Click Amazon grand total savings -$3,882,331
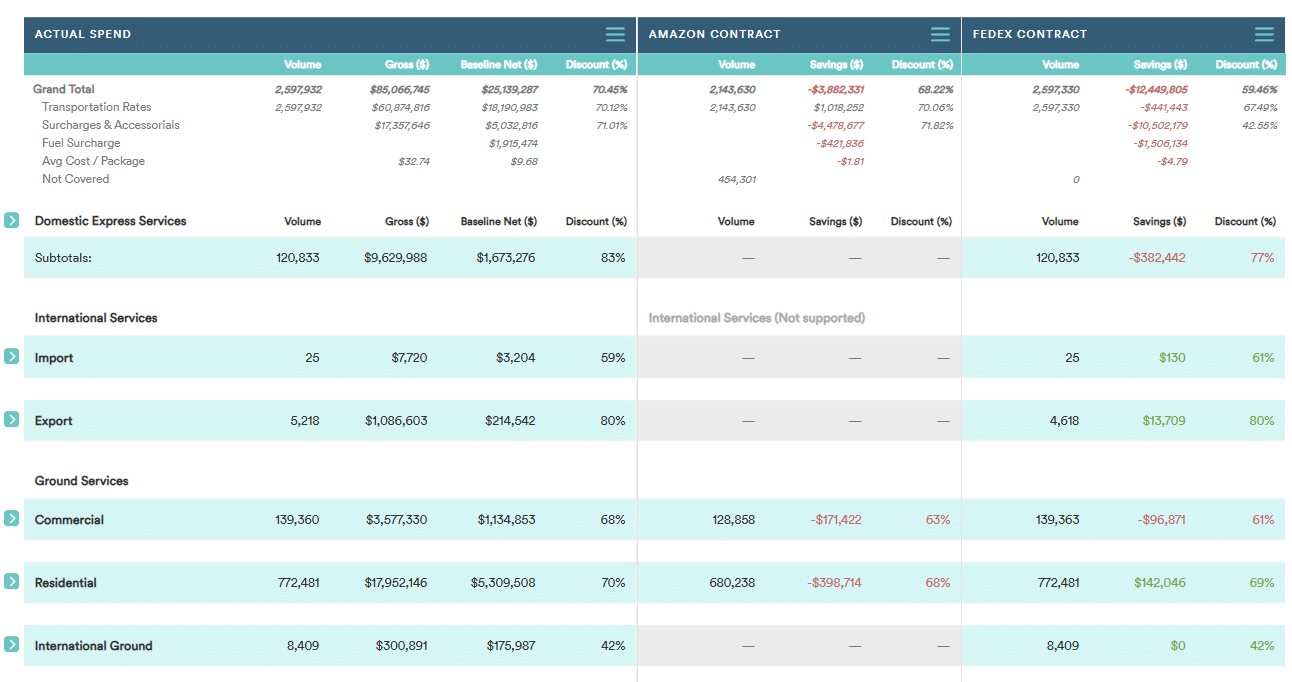The image size is (1292, 682). point(835,89)
